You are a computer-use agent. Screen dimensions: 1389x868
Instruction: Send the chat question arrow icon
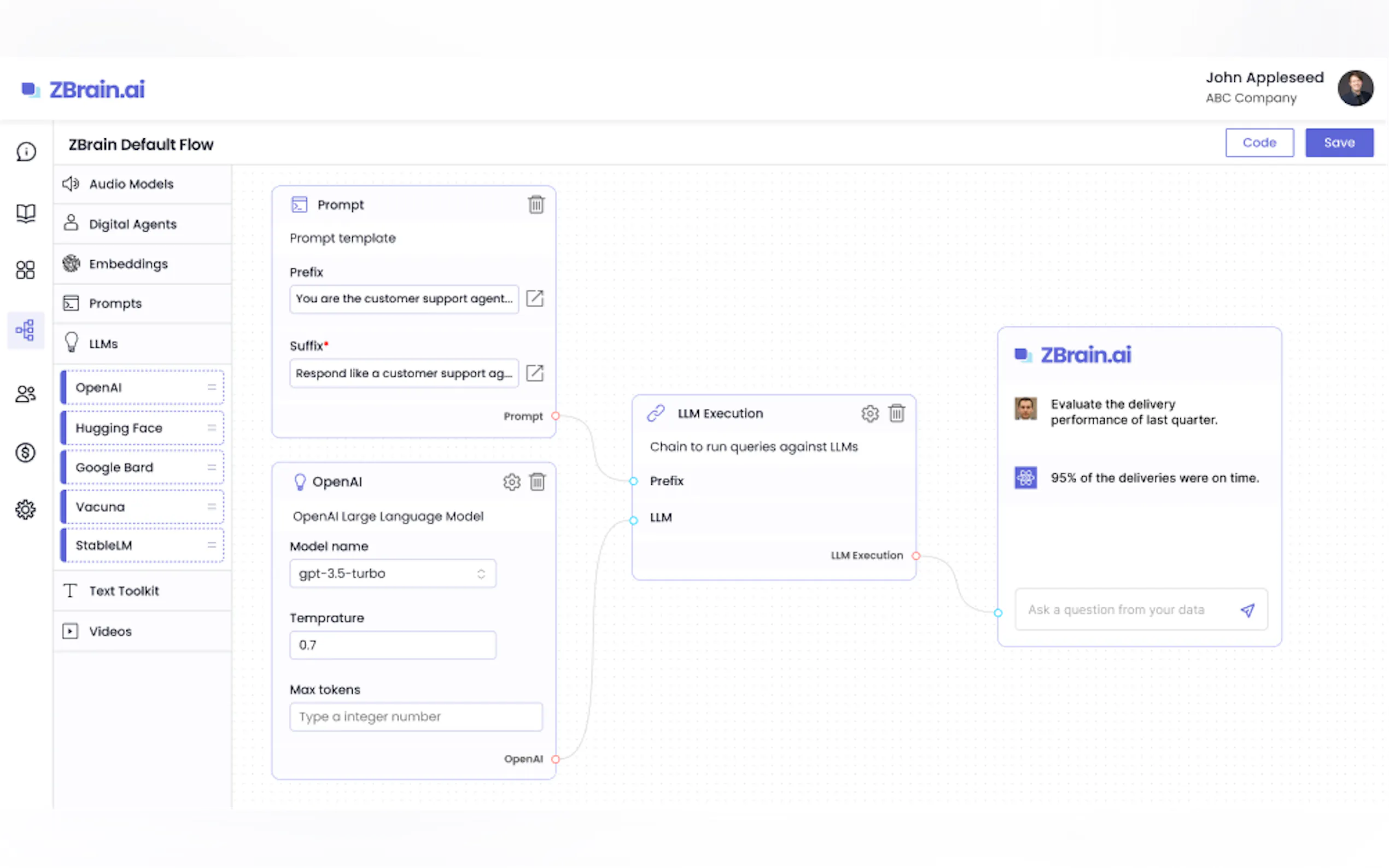[x=1247, y=609]
